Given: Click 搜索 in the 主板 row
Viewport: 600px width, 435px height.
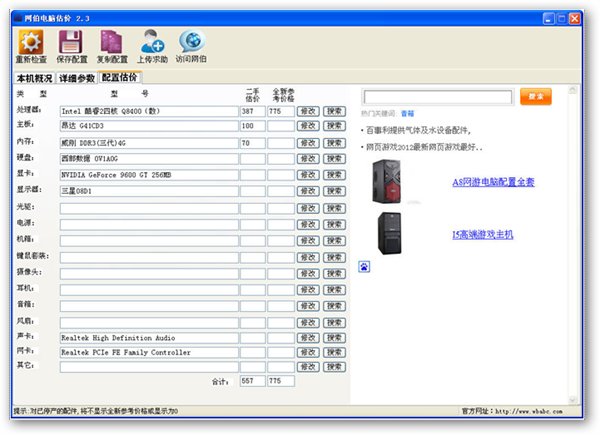Looking at the screenshot, I should click(x=334, y=126).
